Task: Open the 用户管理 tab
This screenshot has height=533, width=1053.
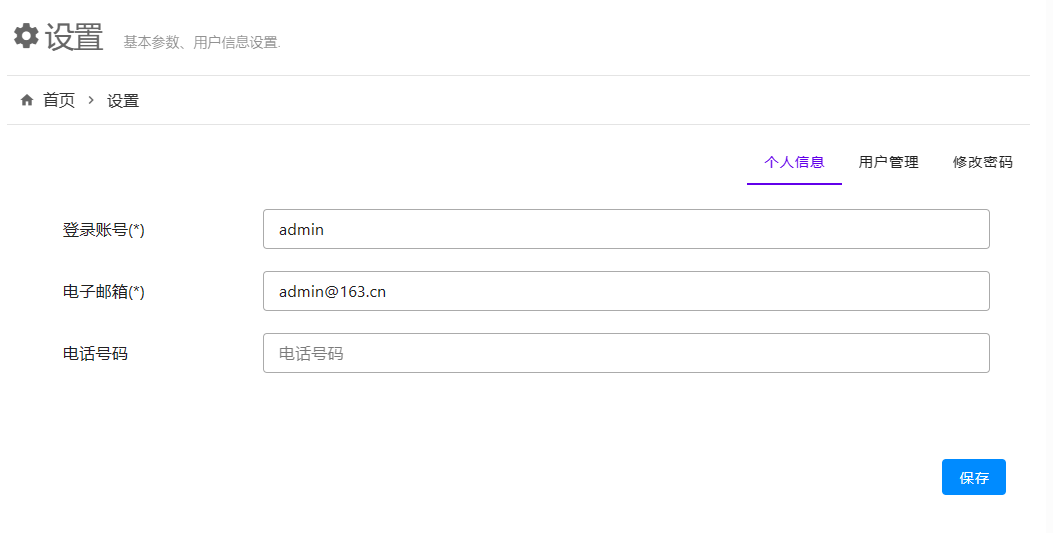Action: click(888, 162)
